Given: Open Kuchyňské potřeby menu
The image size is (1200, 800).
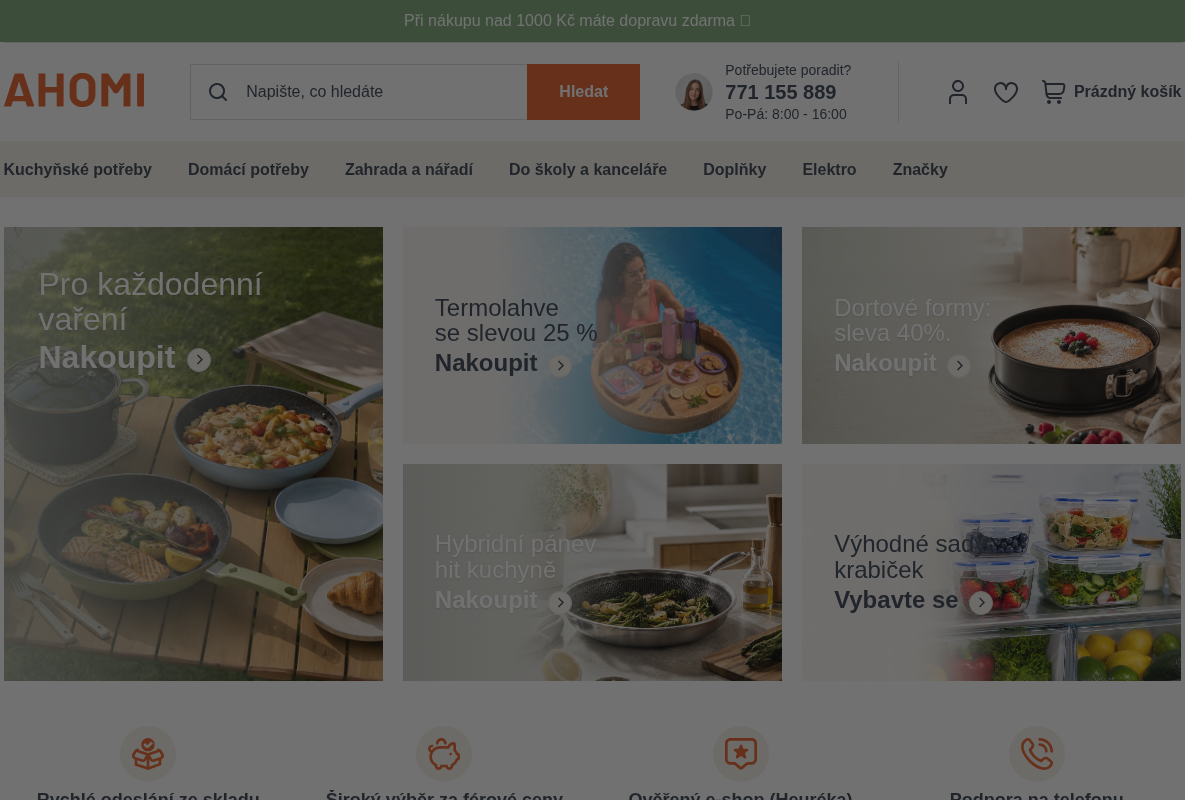Looking at the screenshot, I should click(77, 170).
